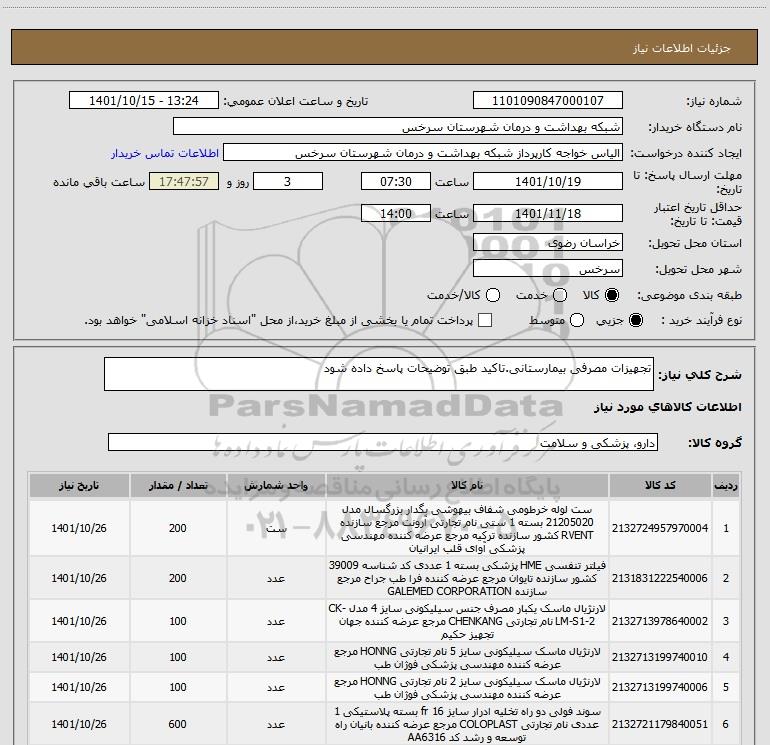
Task: Click the CHENKANG laryngeal mask item name
Action: [467, 621]
